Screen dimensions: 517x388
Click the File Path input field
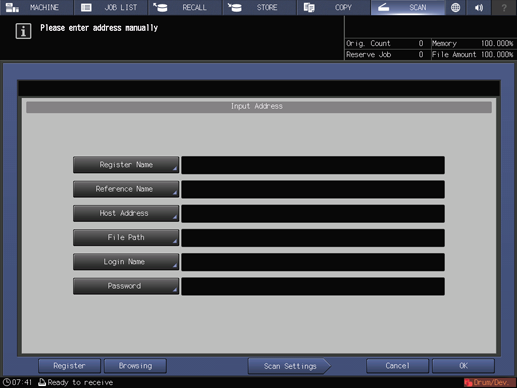pos(313,238)
